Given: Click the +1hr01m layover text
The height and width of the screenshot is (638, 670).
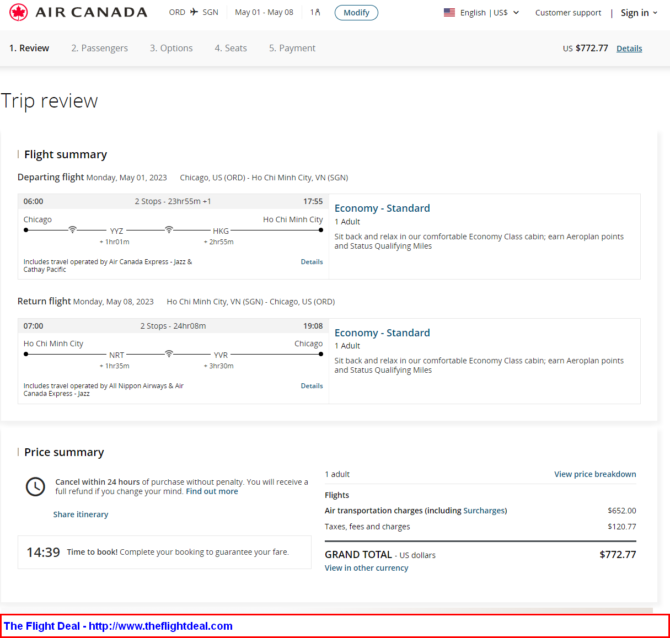Looking at the screenshot, I should (115, 242).
